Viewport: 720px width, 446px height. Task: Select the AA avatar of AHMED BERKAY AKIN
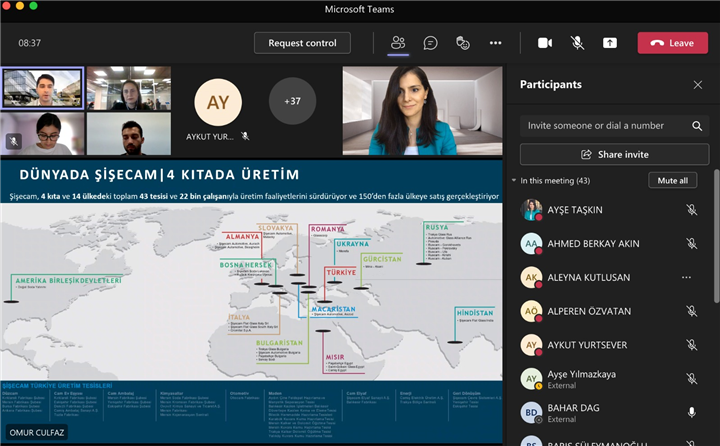pyautogui.click(x=531, y=244)
